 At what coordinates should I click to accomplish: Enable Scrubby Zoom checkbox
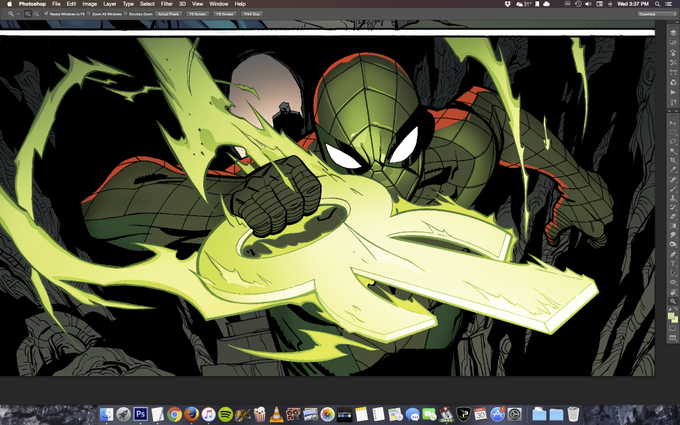[125, 13]
